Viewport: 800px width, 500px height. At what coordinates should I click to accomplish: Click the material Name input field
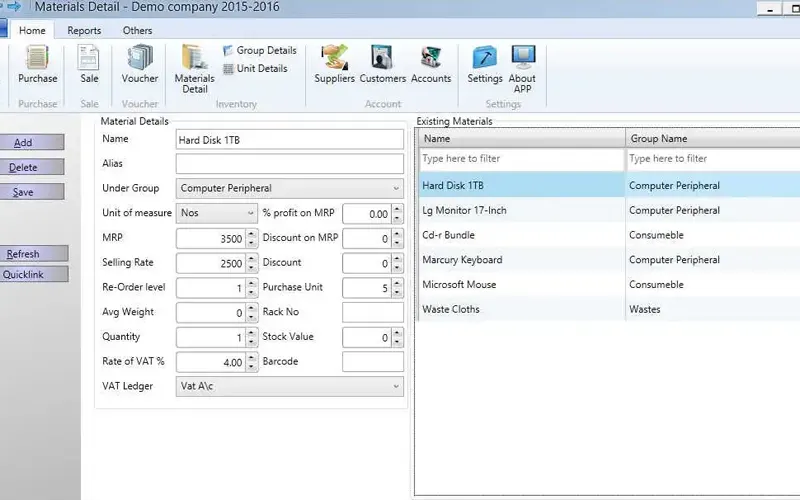point(289,139)
